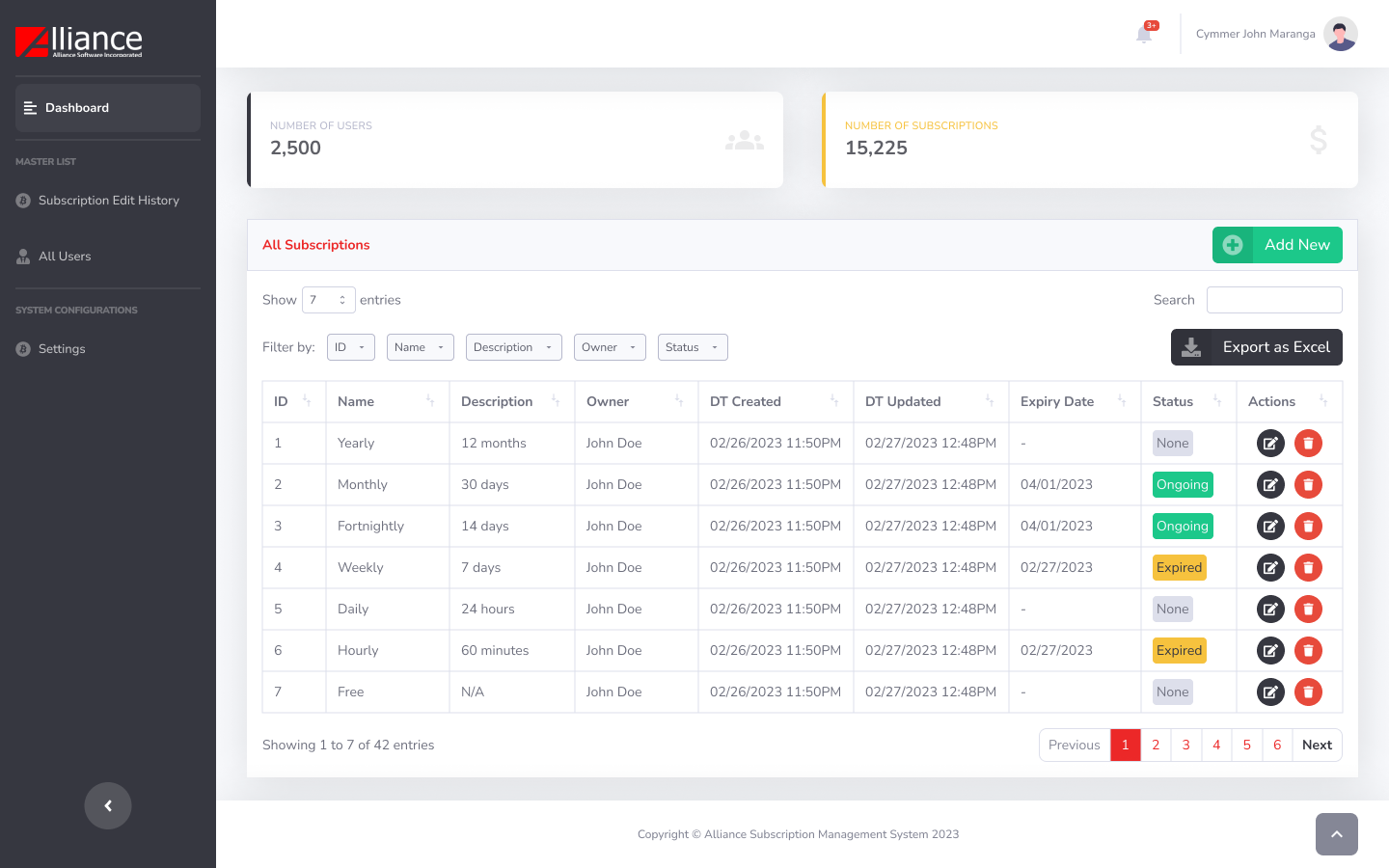Image resolution: width=1389 pixels, height=868 pixels.
Task: Click the Add New button
Action: click(x=1277, y=245)
